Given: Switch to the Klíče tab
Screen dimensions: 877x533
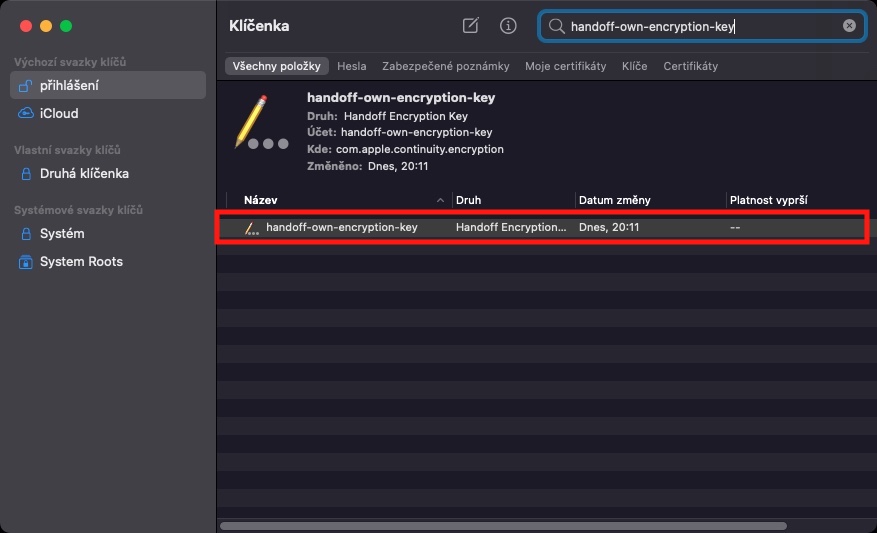Looking at the screenshot, I should 634,66.
